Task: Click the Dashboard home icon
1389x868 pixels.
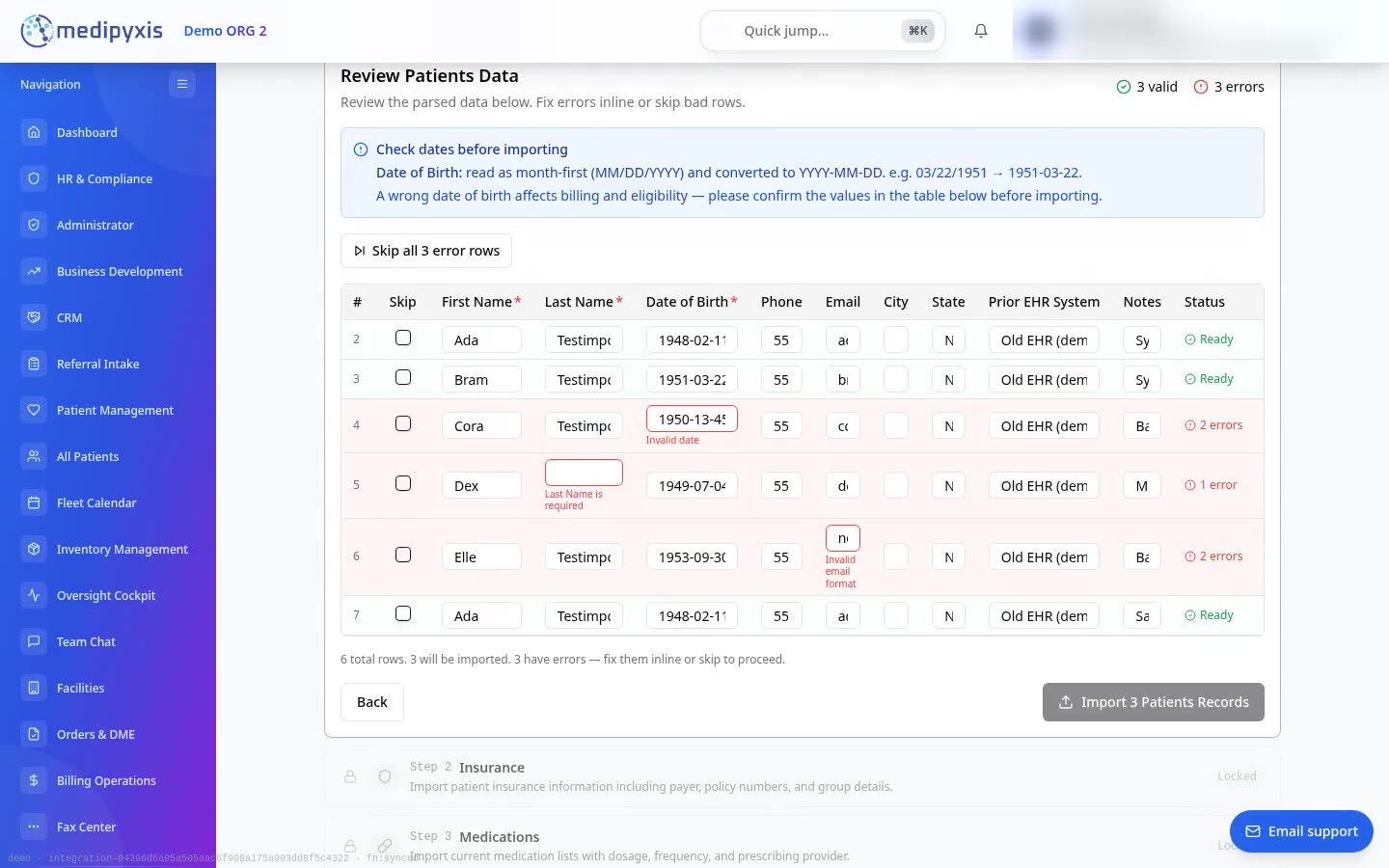Action: [x=34, y=132]
